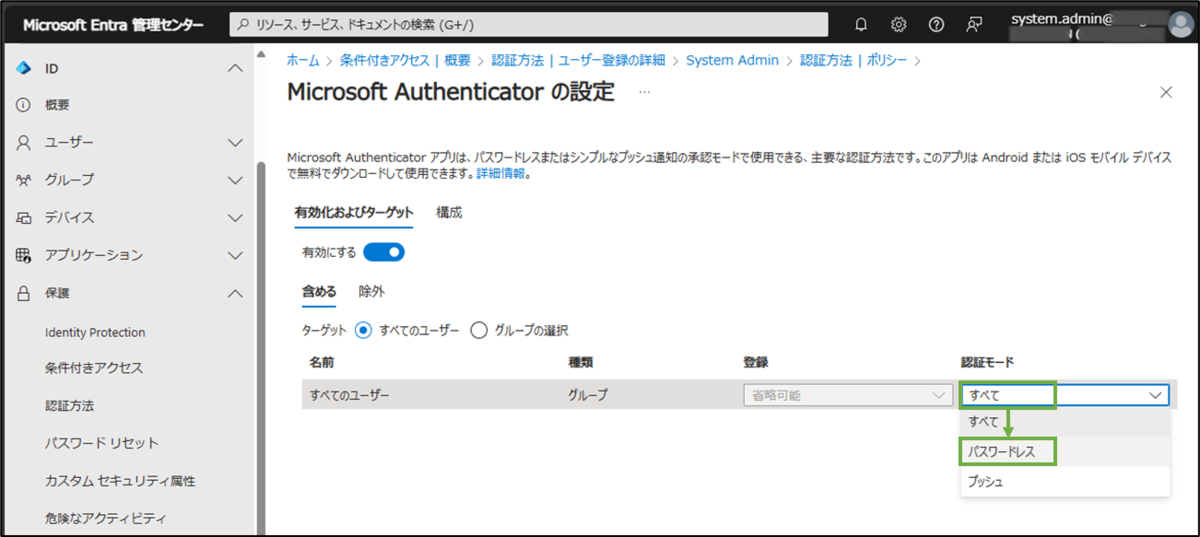Switch to the 構成 tab
1200x537 pixels.
pos(449,213)
